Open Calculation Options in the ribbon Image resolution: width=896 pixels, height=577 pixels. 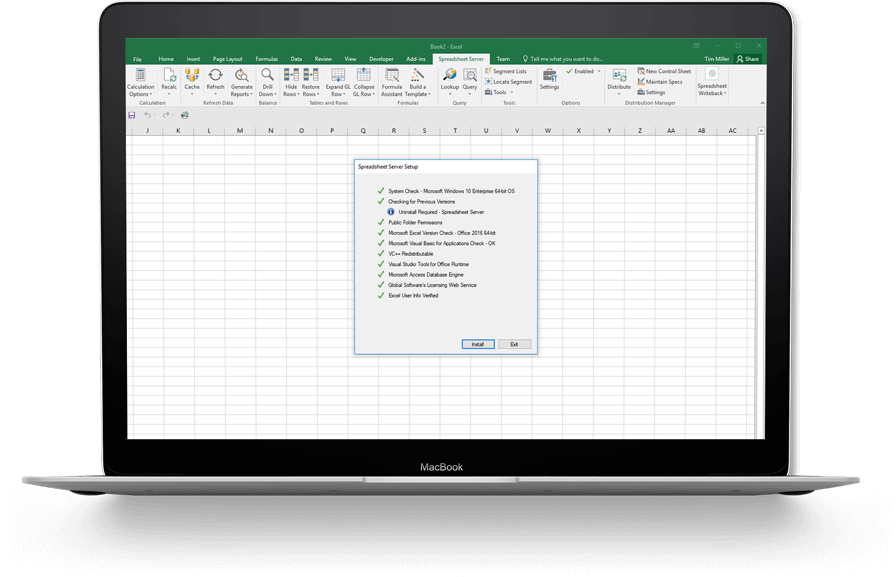pyautogui.click(x=141, y=82)
